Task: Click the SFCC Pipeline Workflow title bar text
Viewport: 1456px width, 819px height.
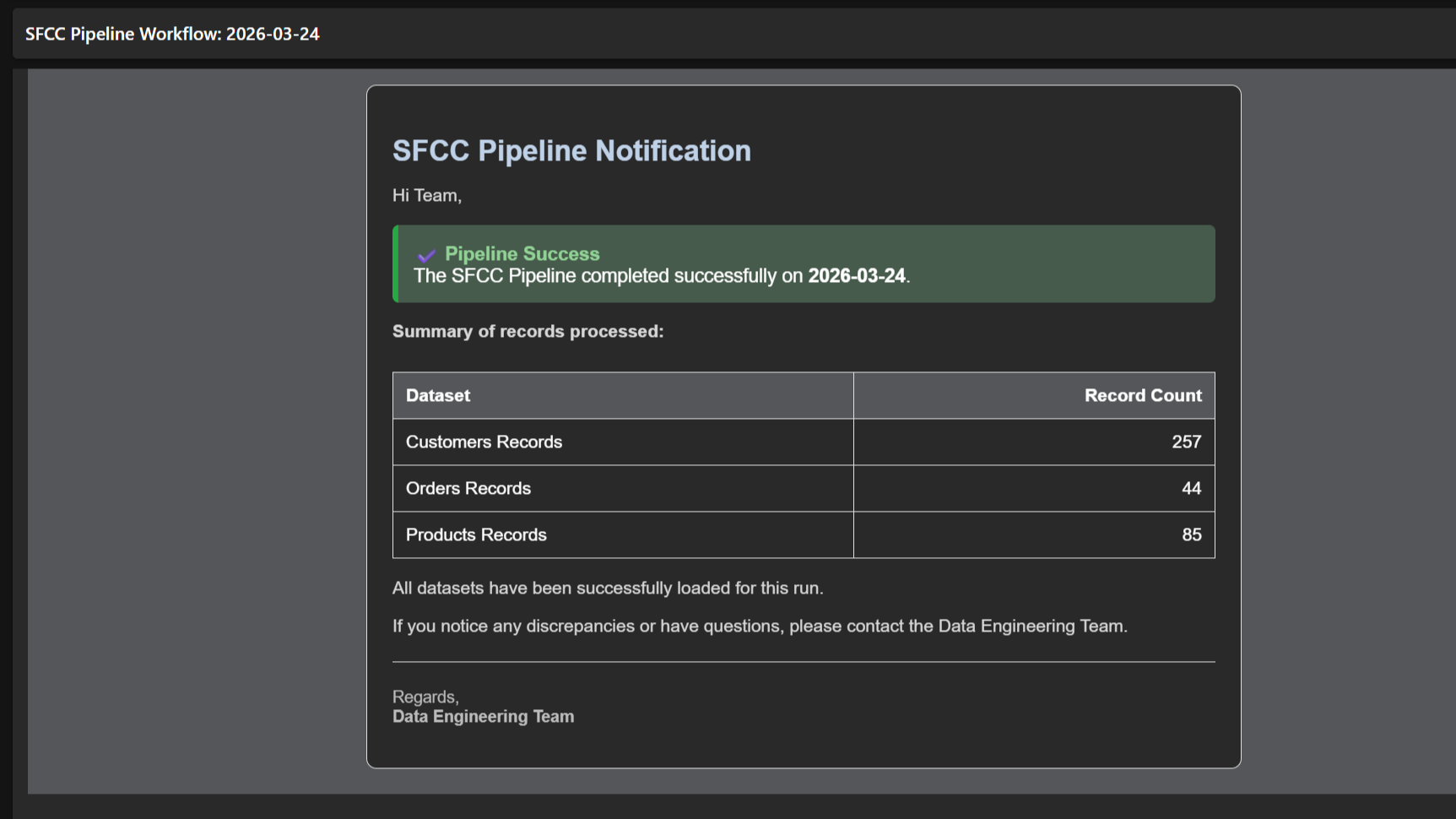Action: pos(172,34)
